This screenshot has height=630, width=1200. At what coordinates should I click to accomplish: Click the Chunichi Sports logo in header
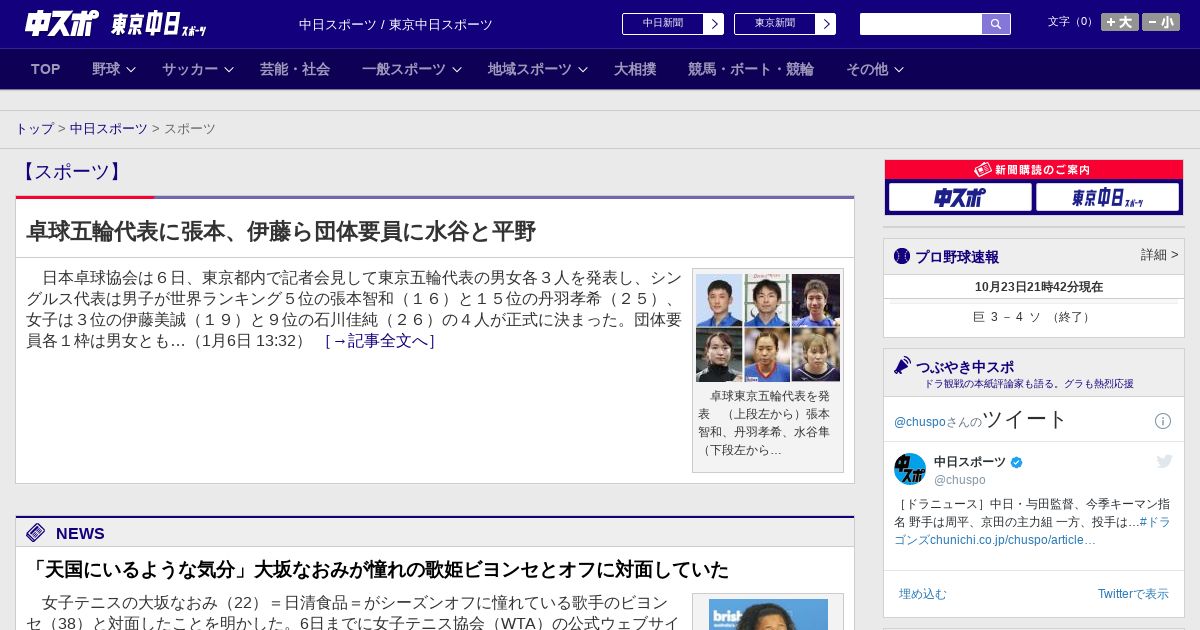[62, 24]
